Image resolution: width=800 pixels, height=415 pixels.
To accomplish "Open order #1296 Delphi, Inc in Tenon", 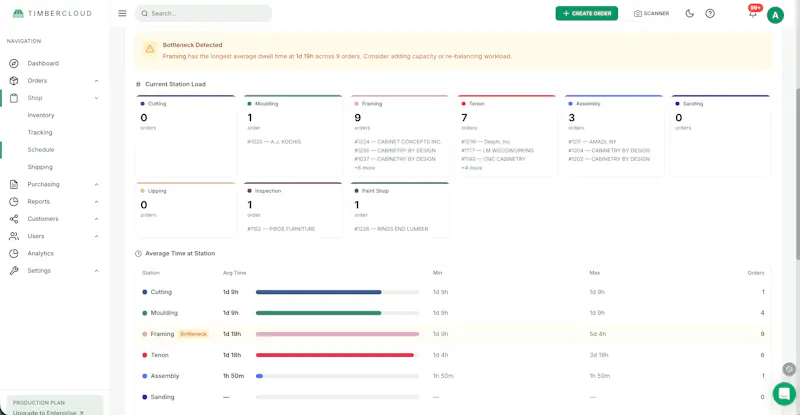I will [486, 142].
